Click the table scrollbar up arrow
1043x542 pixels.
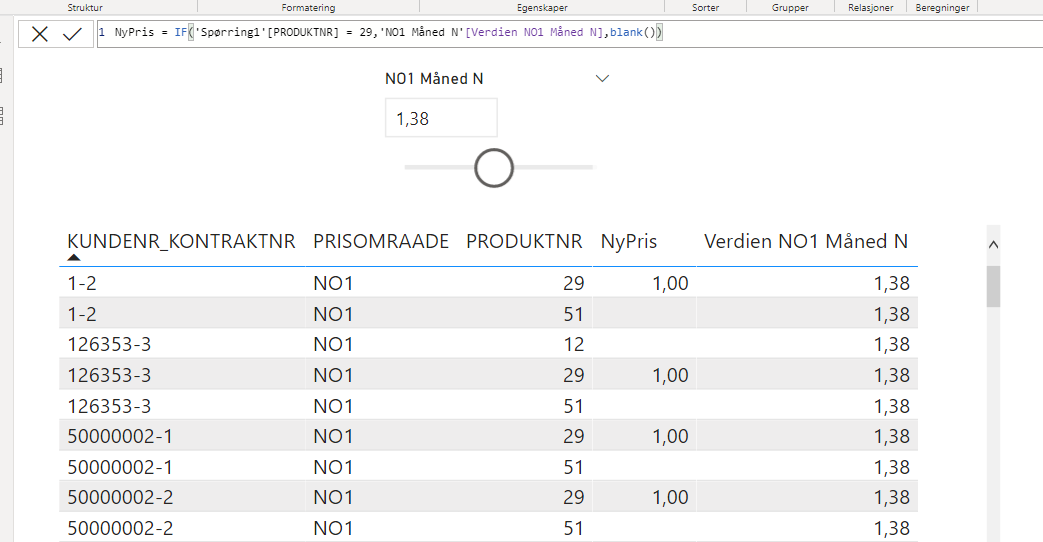tap(993, 245)
